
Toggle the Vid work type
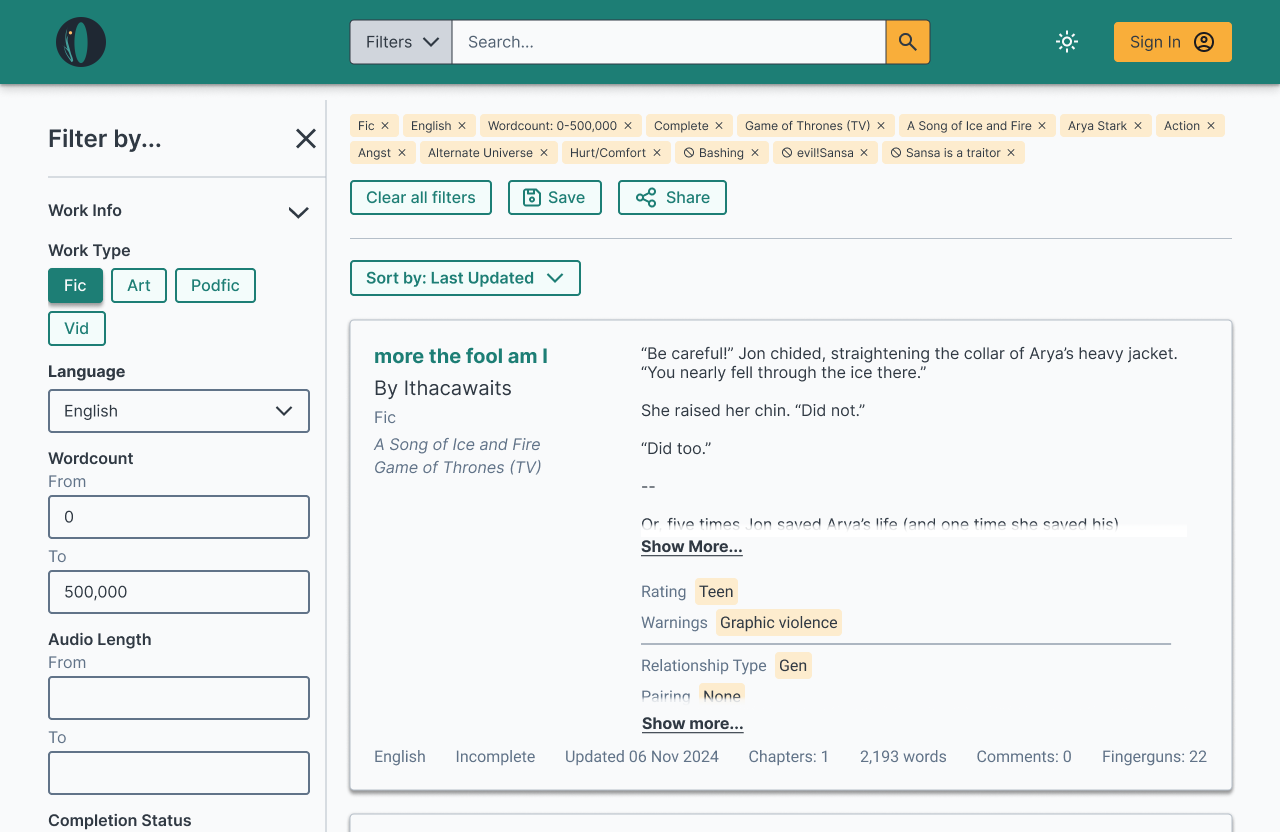(77, 328)
